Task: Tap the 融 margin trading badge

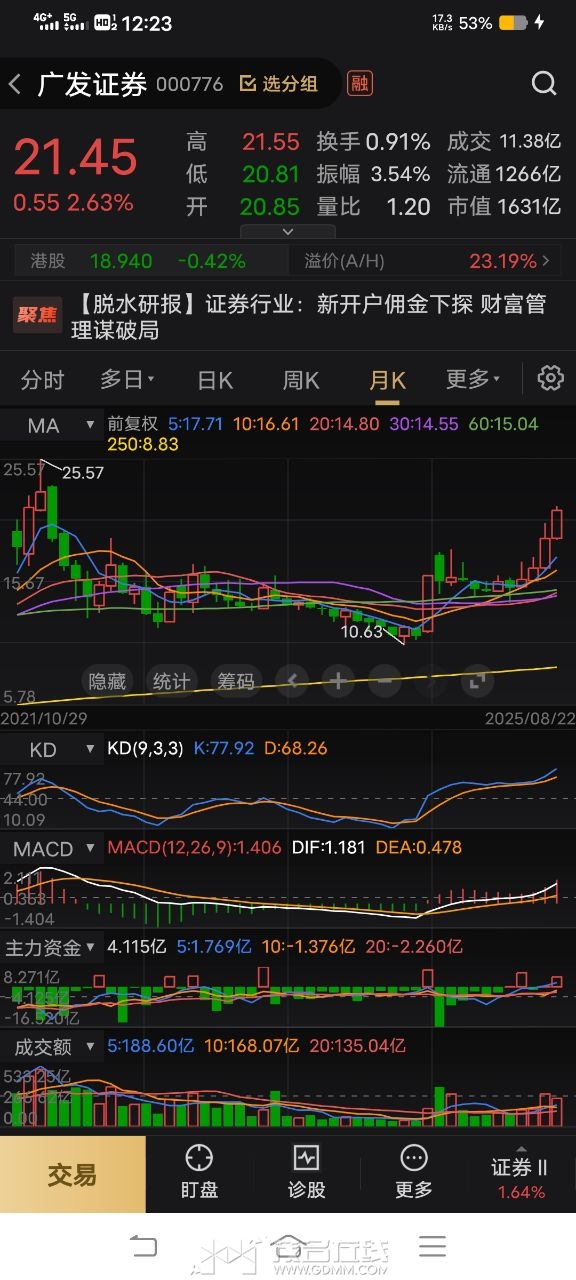Action: coord(359,84)
